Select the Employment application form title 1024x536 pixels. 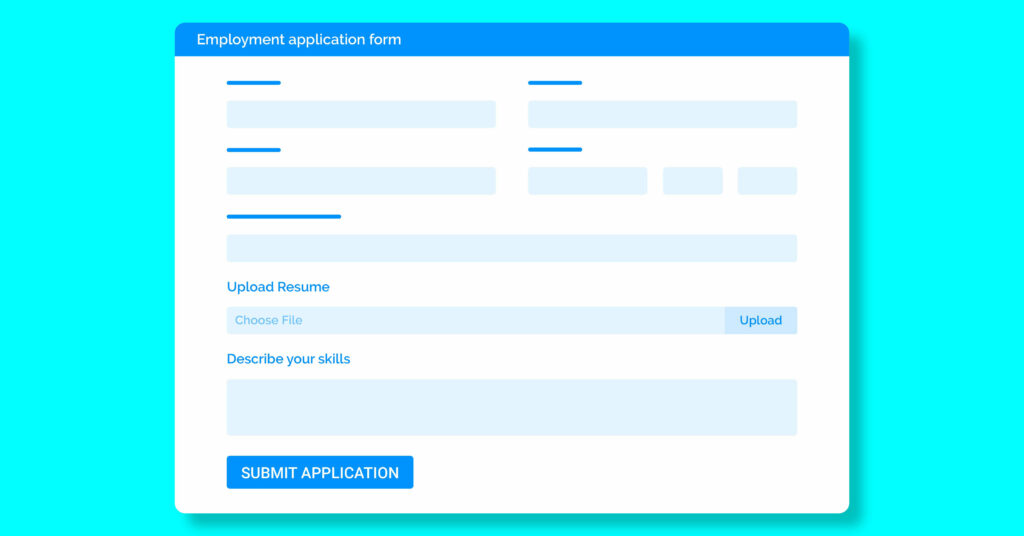(x=299, y=39)
